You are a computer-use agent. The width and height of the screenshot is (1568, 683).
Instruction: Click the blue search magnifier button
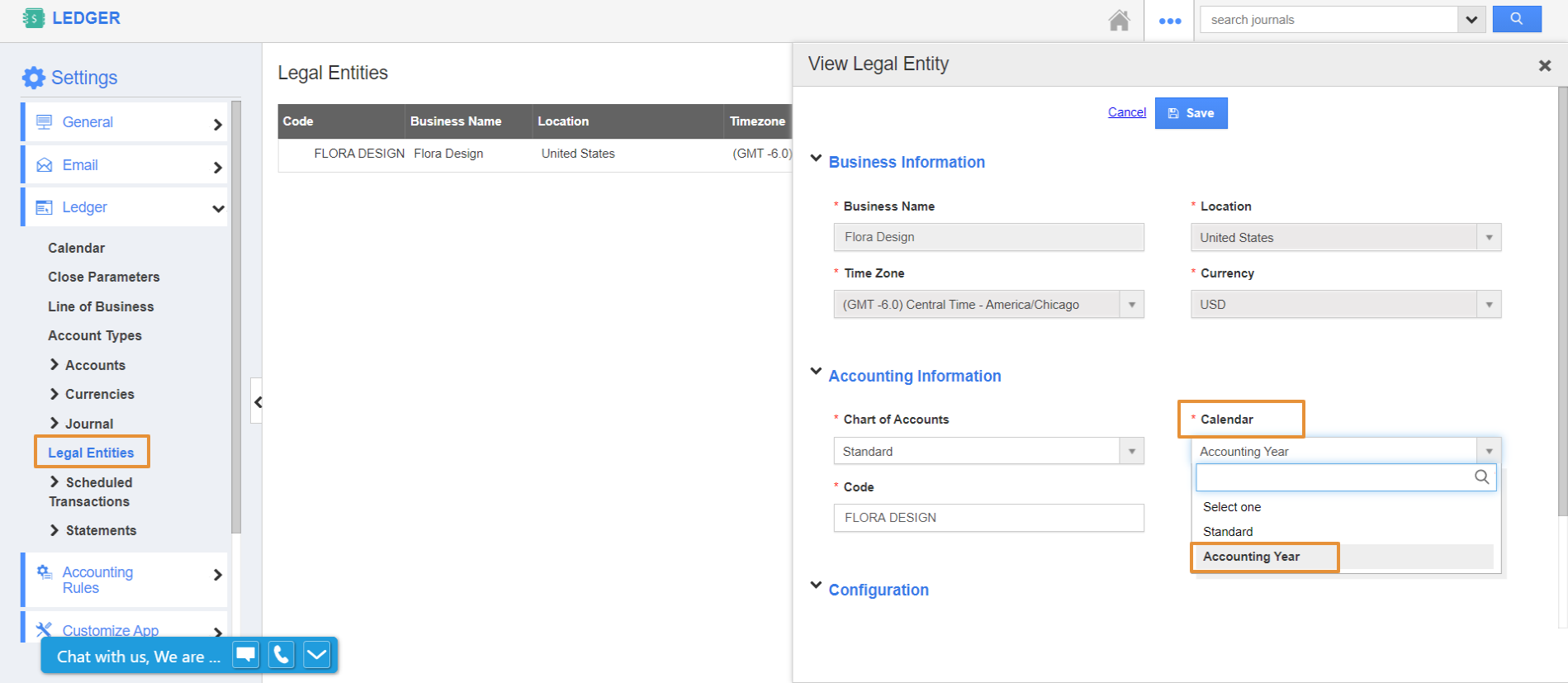[x=1516, y=19]
